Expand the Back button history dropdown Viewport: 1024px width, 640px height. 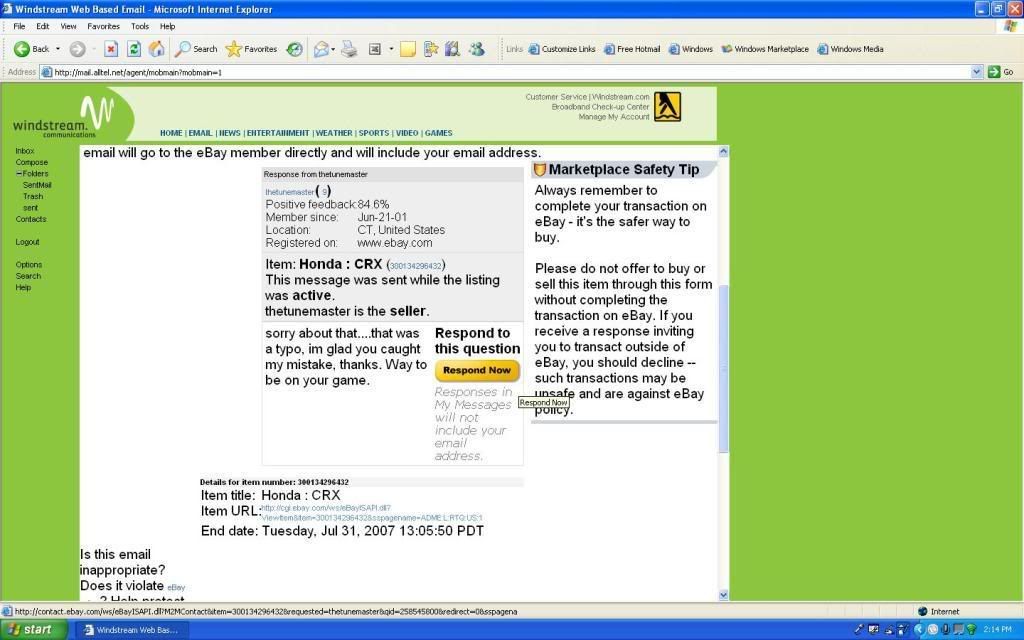(58, 48)
